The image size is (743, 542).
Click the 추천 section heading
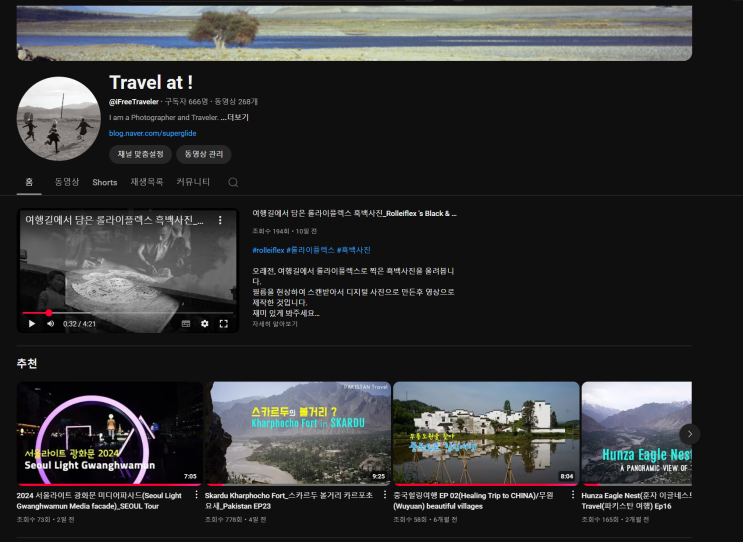point(27,363)
